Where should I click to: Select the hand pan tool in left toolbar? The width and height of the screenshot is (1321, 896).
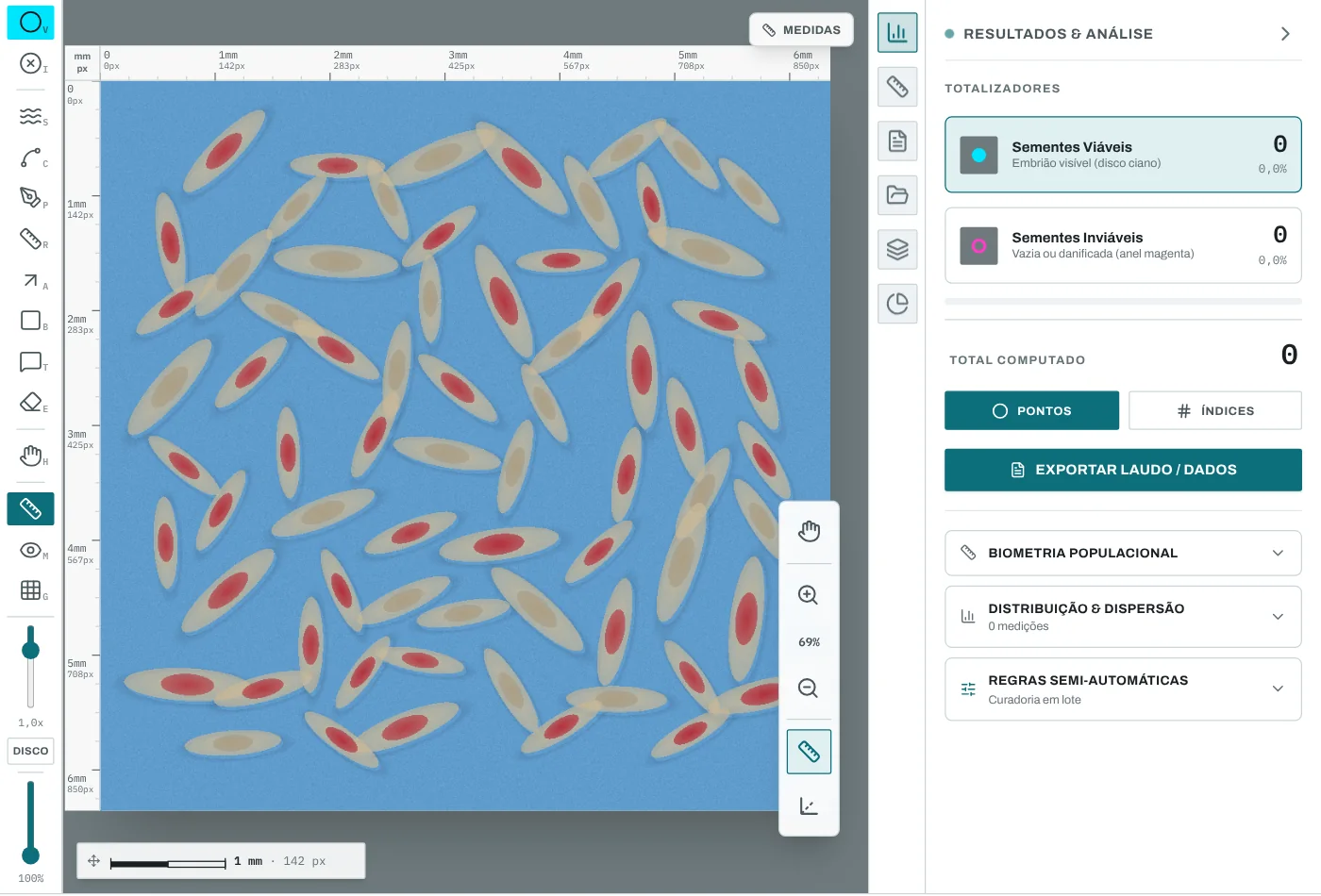31,456
